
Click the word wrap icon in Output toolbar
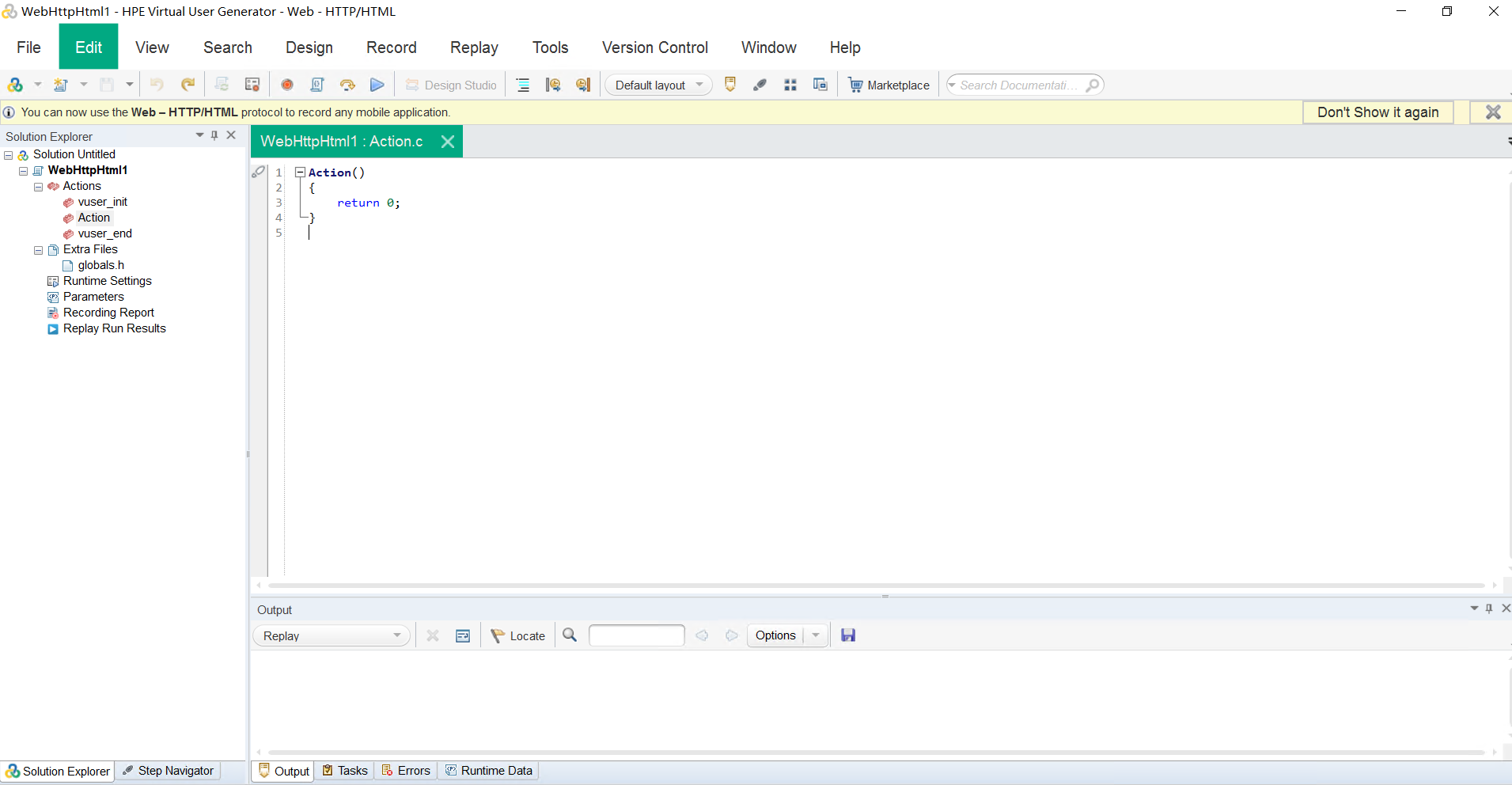(463, 635)
